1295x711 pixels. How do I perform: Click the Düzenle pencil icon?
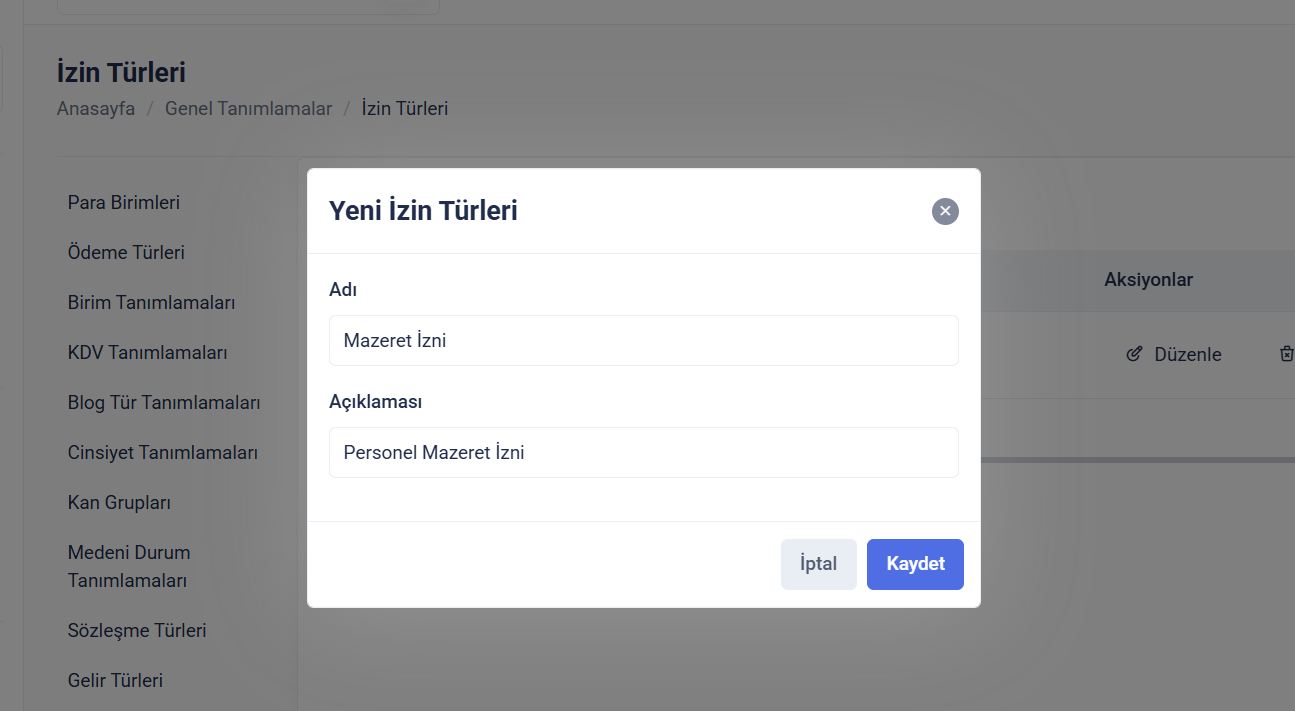[x=1134, y=354]
